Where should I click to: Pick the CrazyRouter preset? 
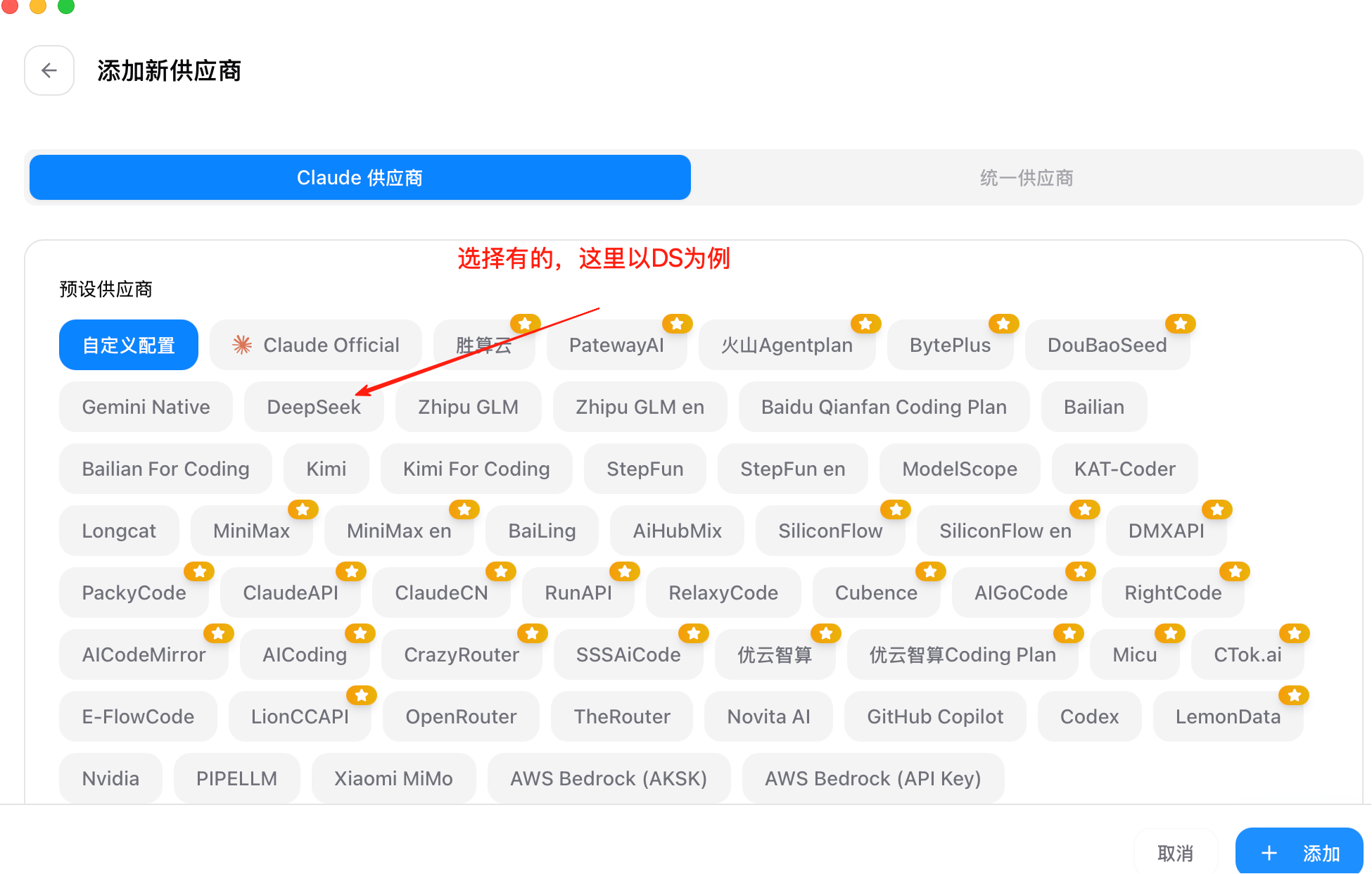pos(462,654)
